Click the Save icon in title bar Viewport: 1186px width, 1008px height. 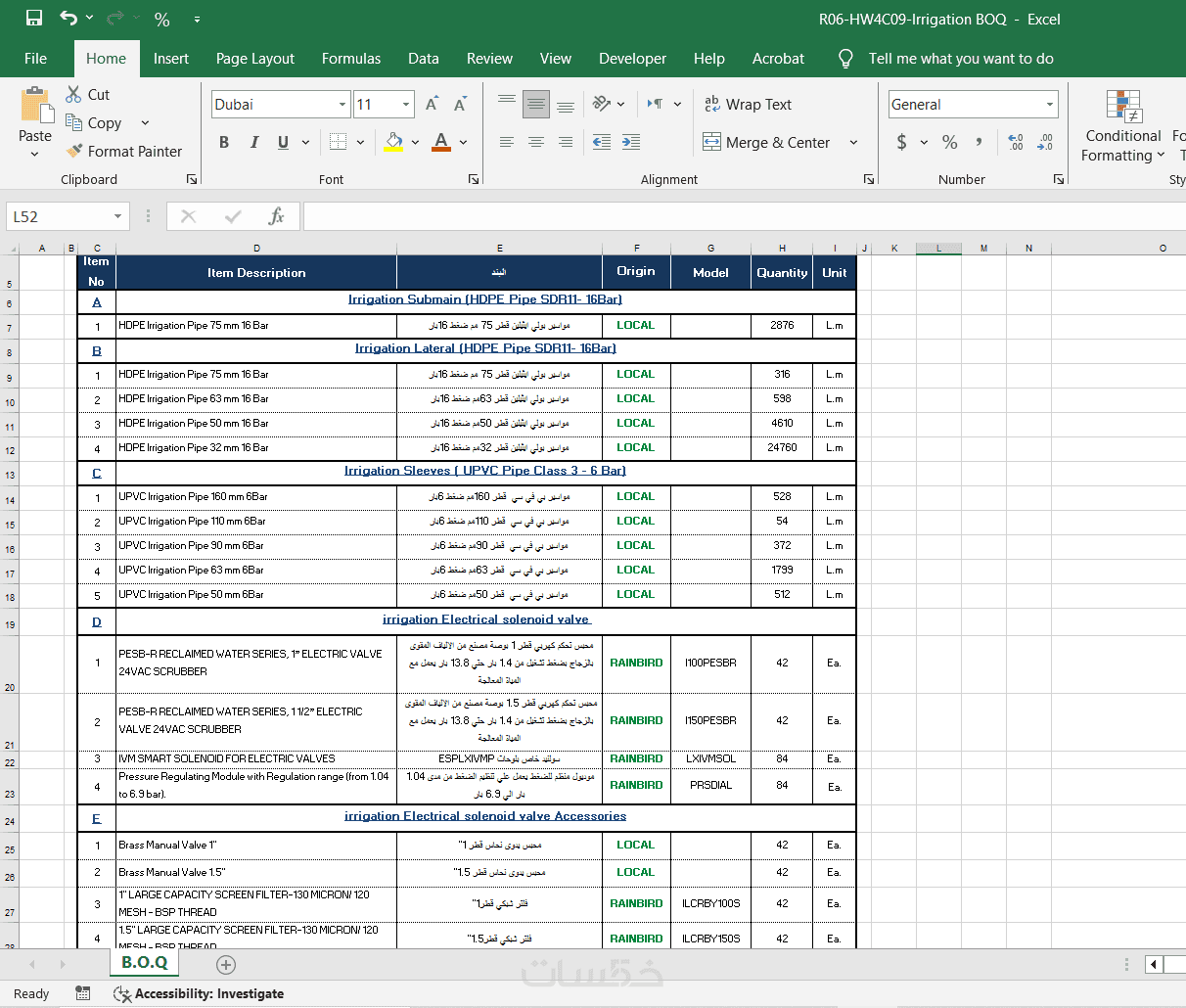[x=34, y=19]
